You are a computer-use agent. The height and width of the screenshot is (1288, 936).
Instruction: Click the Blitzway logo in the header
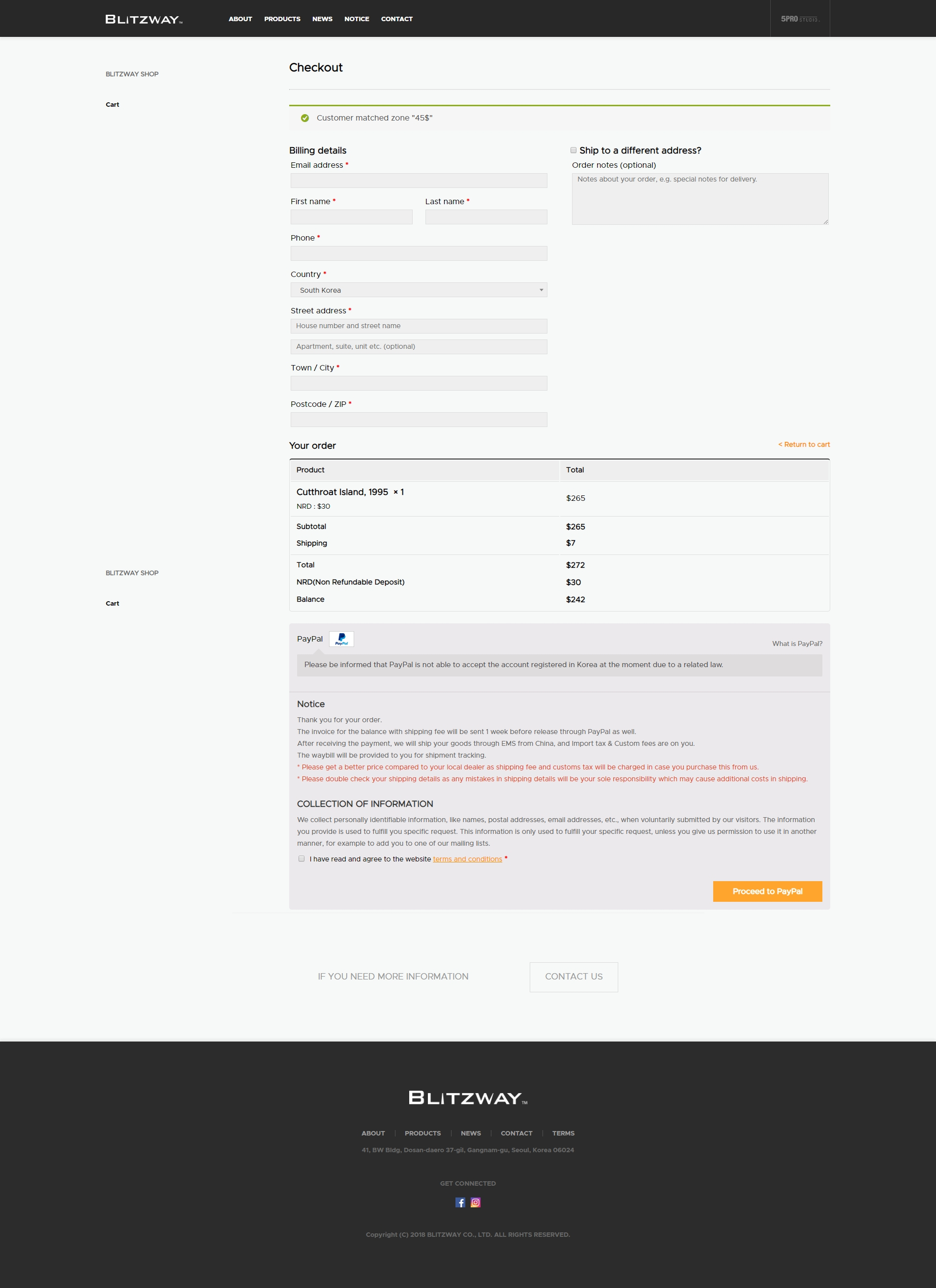tap(144, 19)
